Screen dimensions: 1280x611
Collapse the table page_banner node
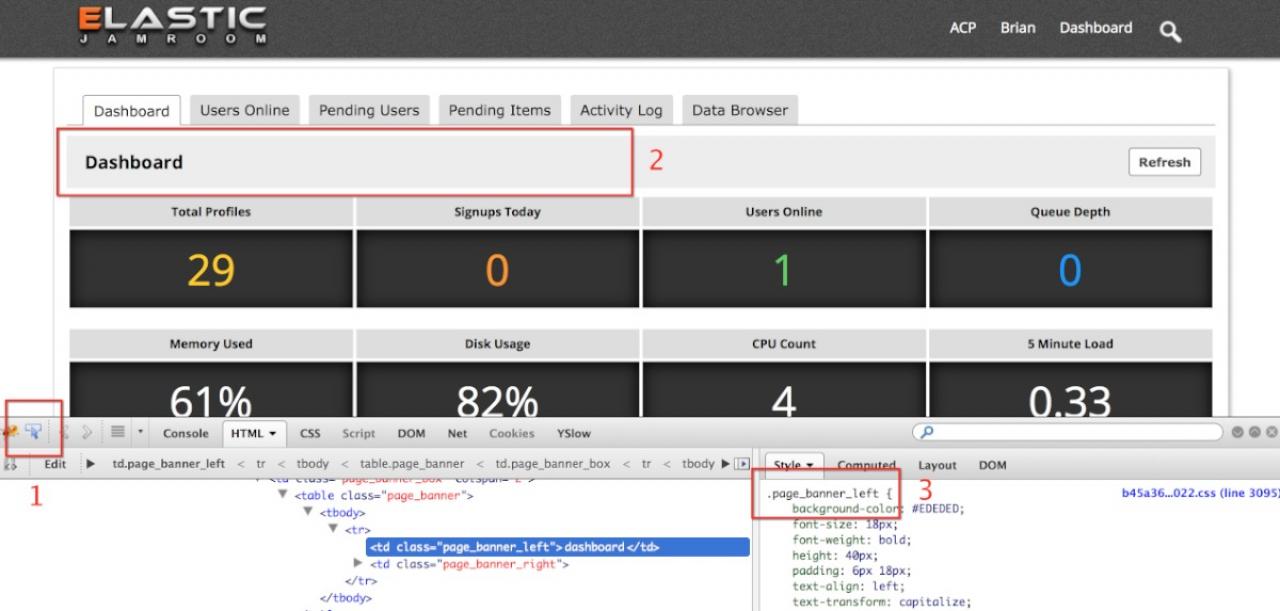coord(283,495)
